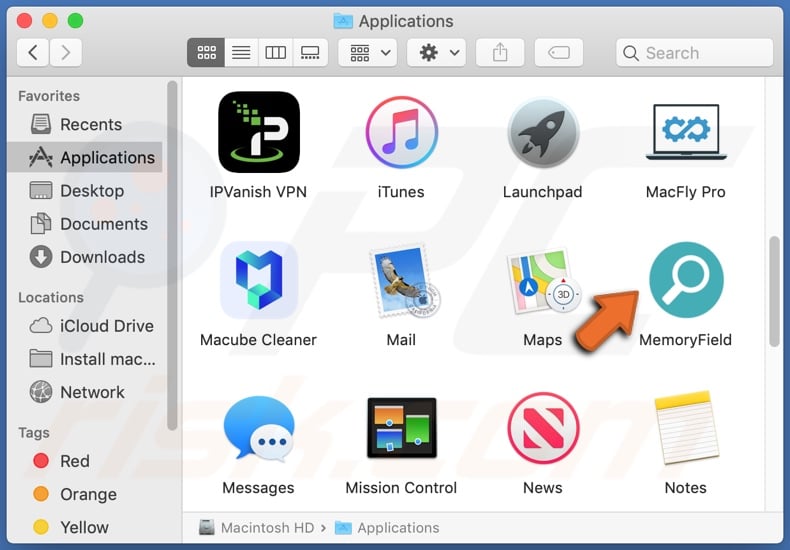The width and height of the screenshot is (790, 550).
Task: Click Macintosh HD in the path bar
Action: coord(256,528)
